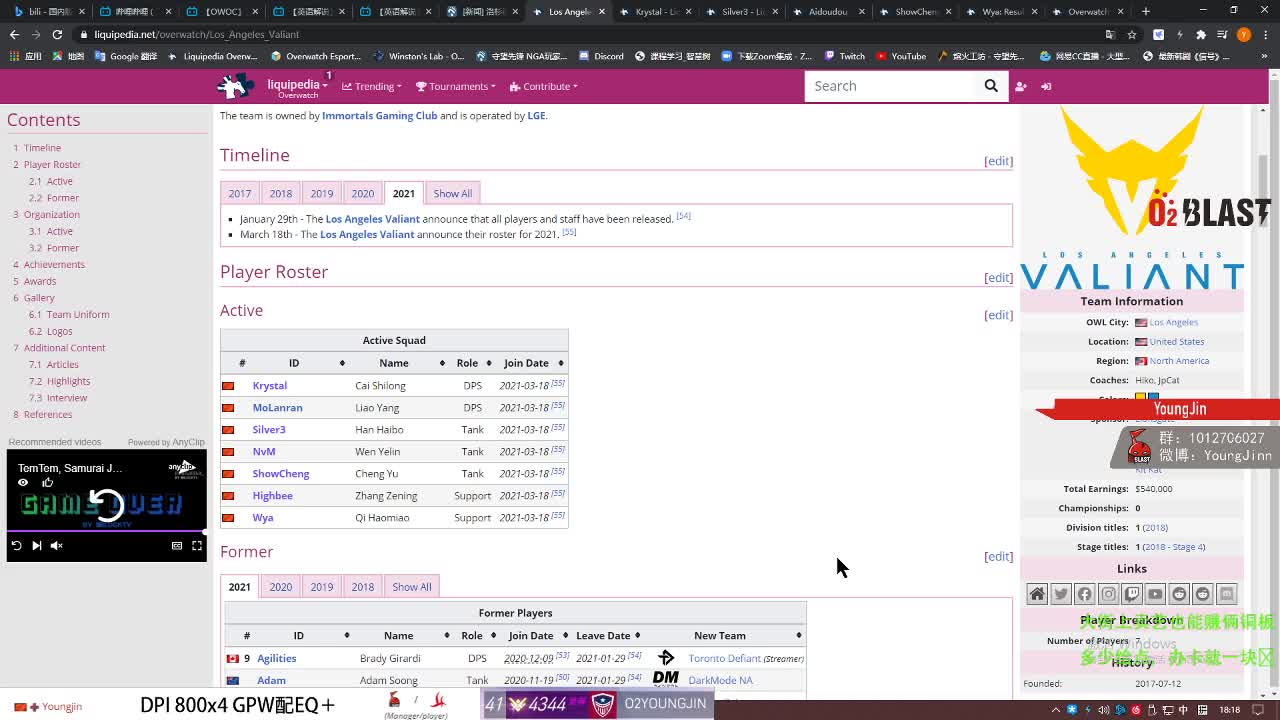Click the system clock in taskbar
Viewport: 1280px width, 720px height.
[1230, 710]
